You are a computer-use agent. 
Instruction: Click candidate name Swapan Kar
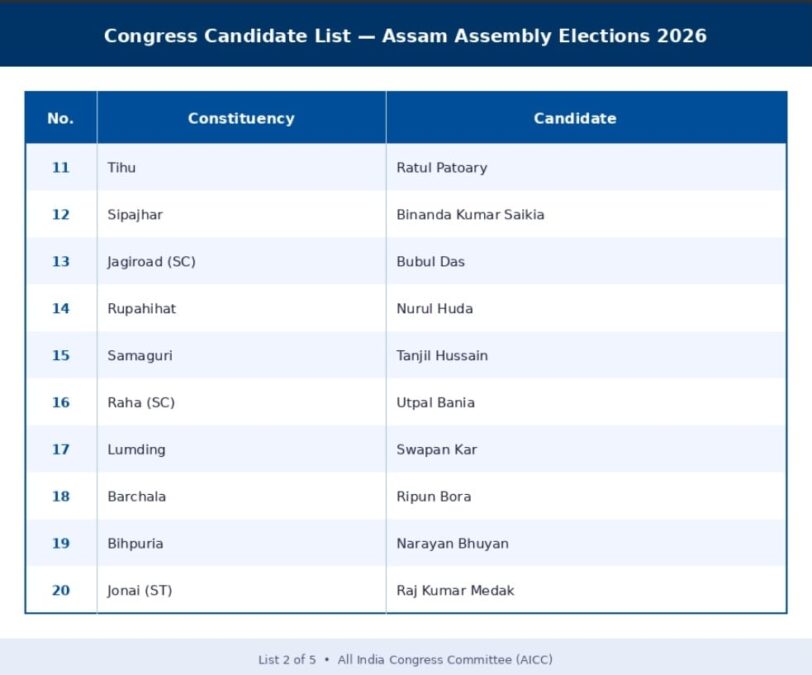click(437, 450)
